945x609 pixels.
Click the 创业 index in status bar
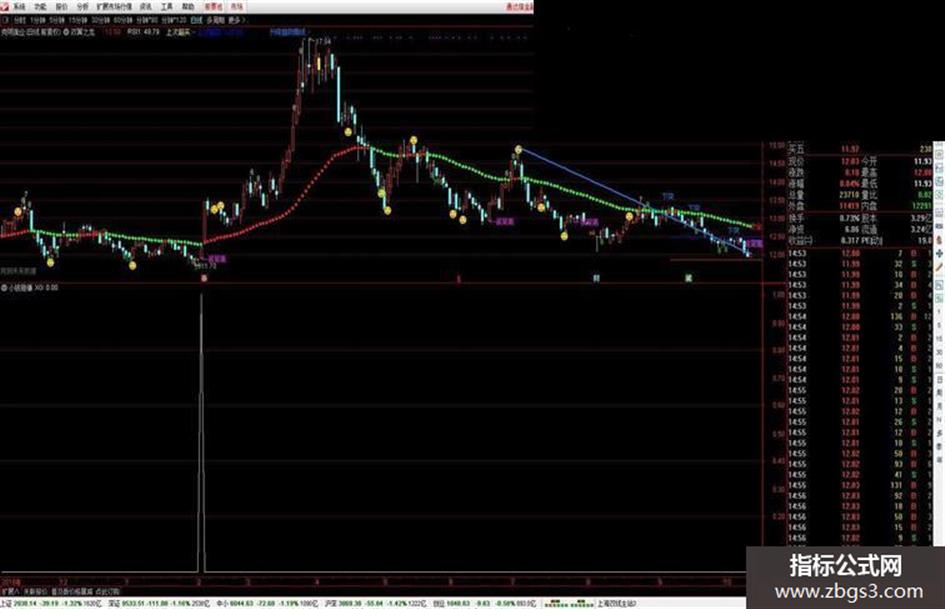[485, 603]
